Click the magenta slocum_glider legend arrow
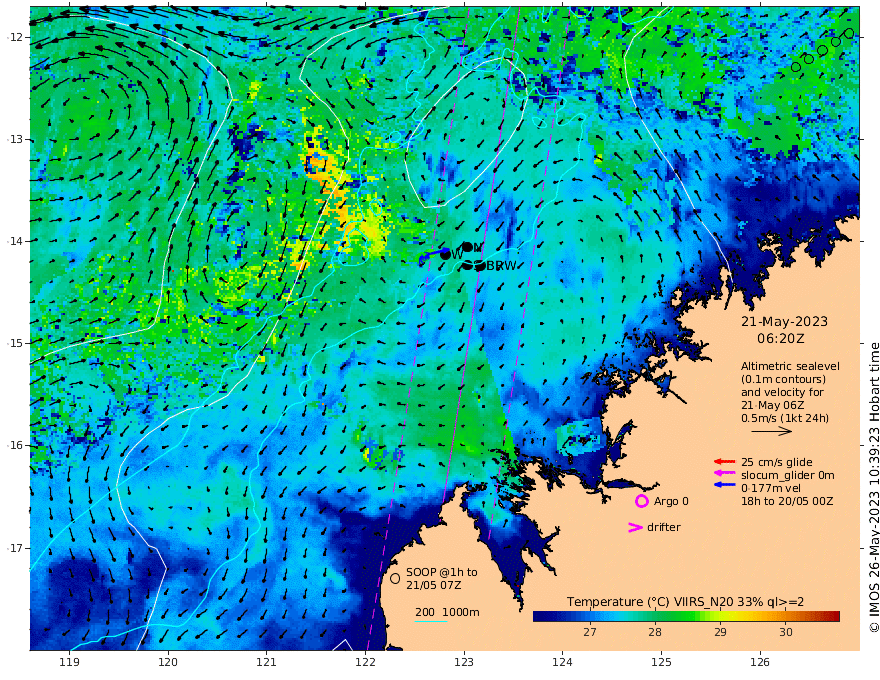 tap(724, 474)
